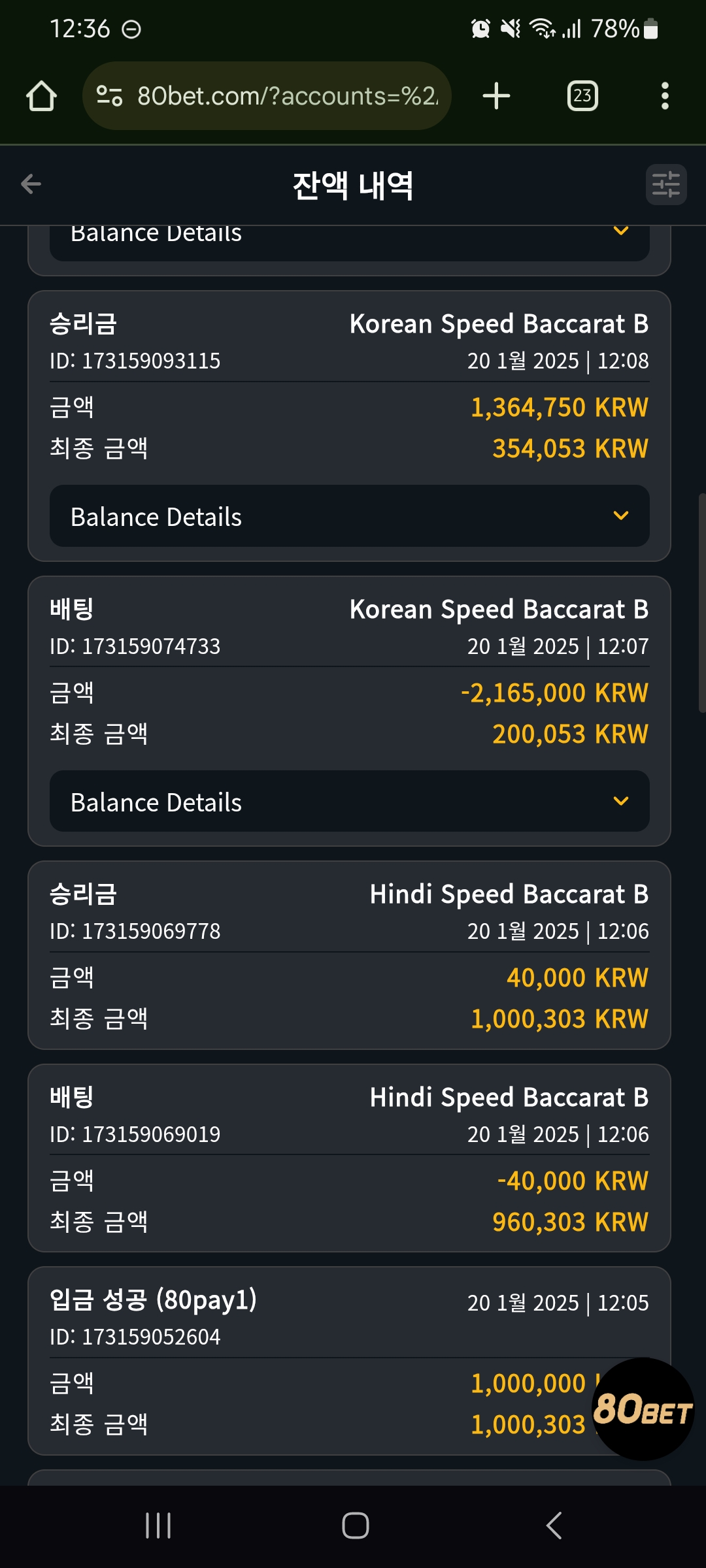Go back using the page back arrow
Image resolution: width=706 pixels, height=1568 pixels.
tap(31, 184)
